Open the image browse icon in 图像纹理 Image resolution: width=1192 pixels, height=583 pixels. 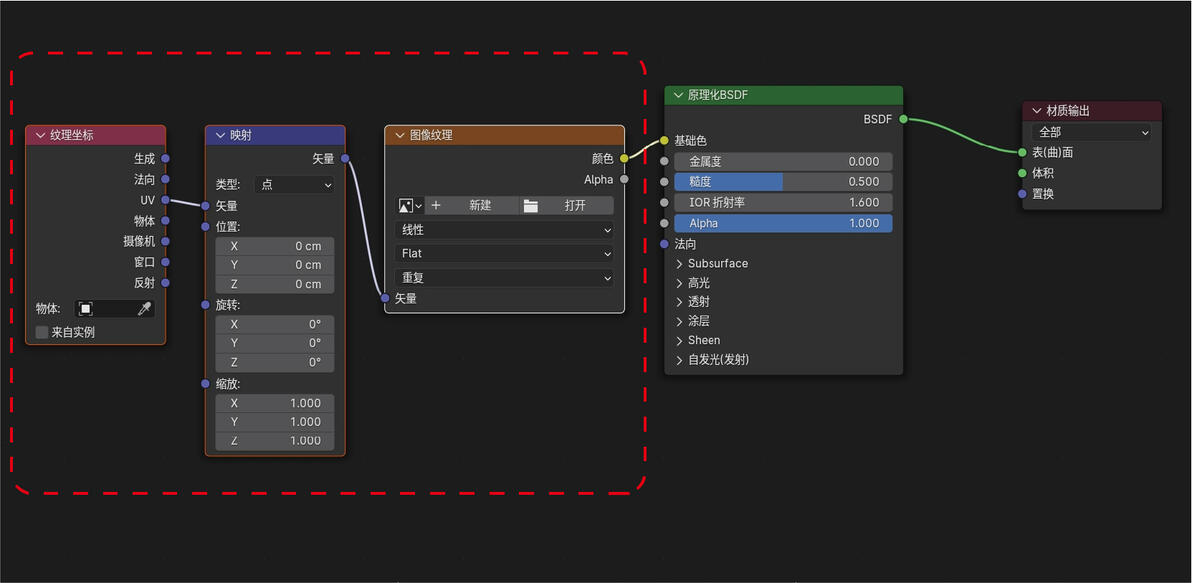tap(410, 205)
